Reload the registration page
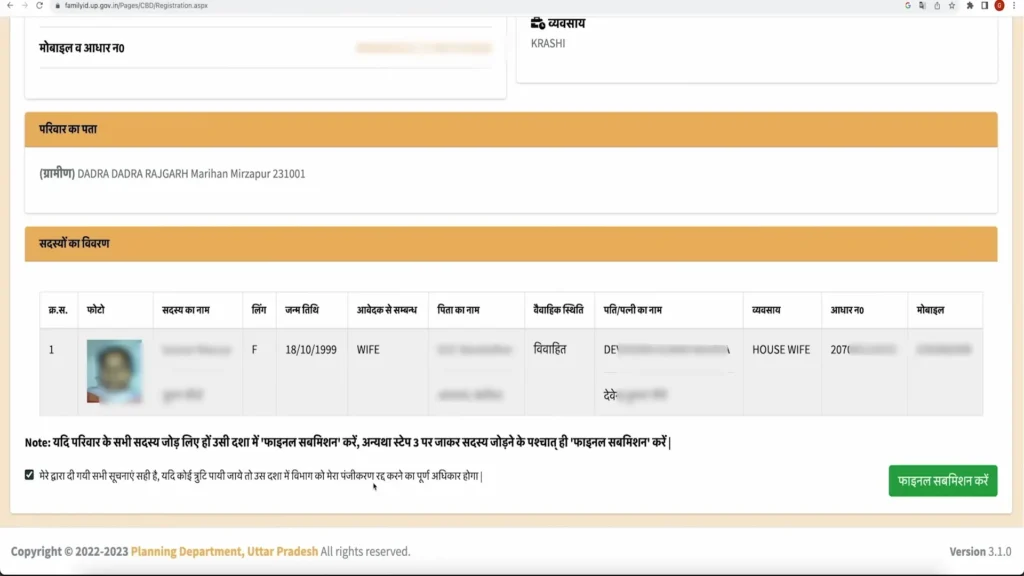 39,5
